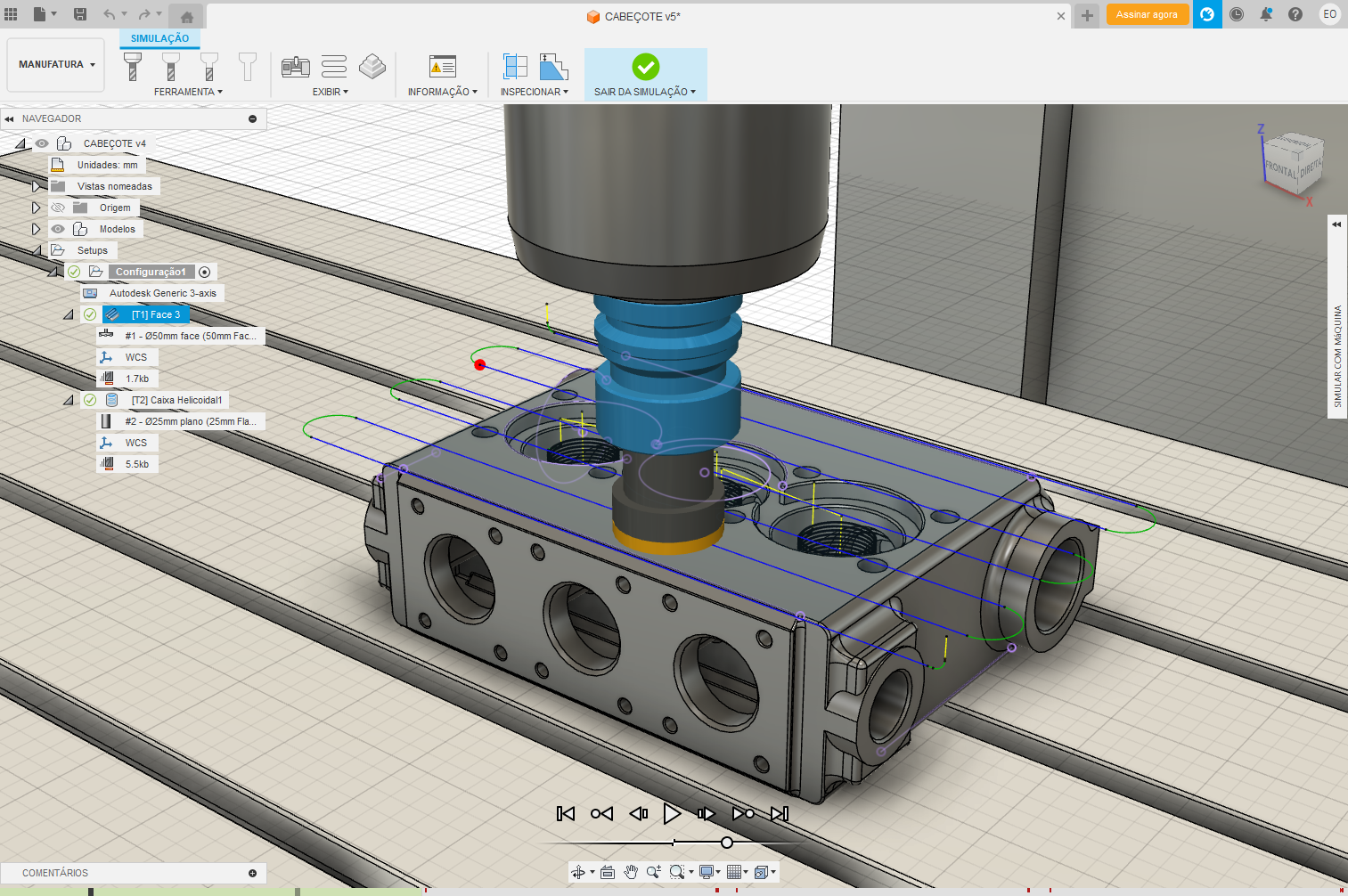
Task: Show the hidden Origem folder
Action: (58, 208)
